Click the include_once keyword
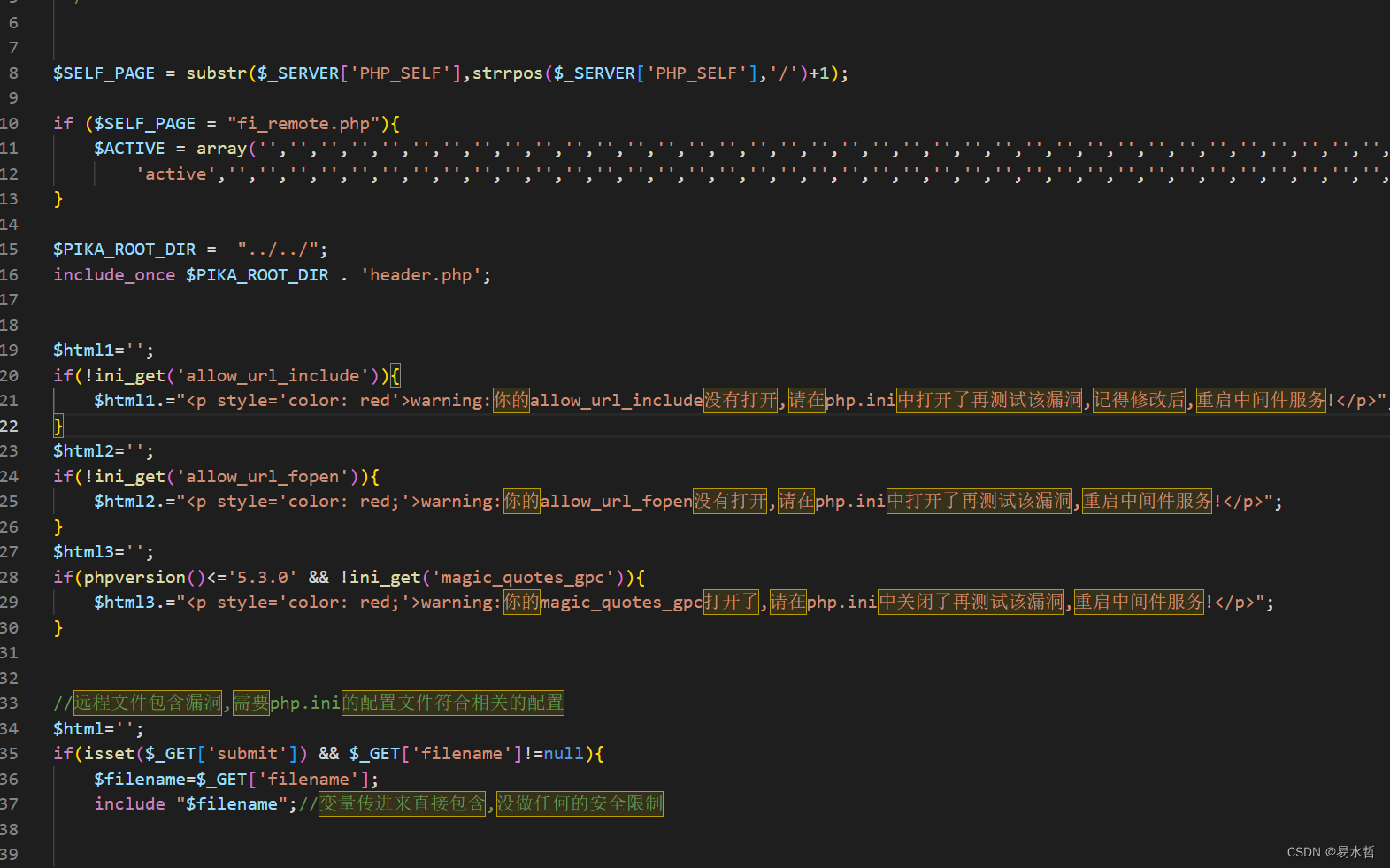This screenshot has height=868, width=1390. tap(114, 275)
